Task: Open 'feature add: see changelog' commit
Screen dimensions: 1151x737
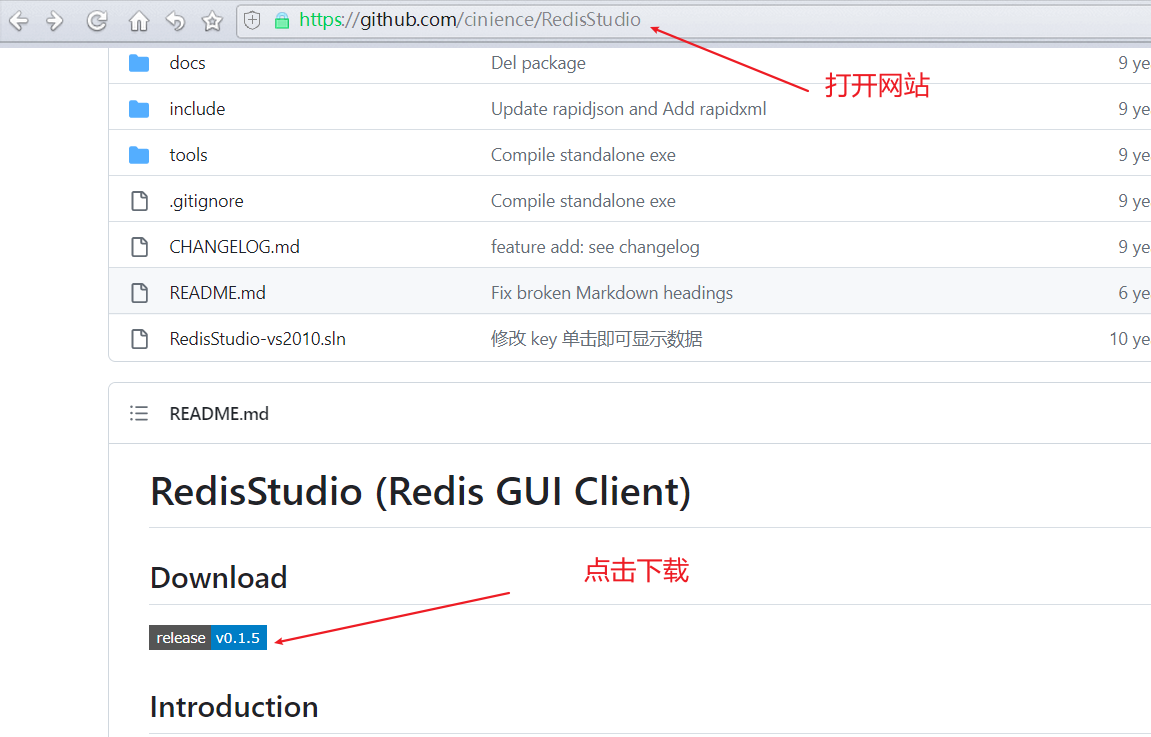Action: click(x=595, y=247)
